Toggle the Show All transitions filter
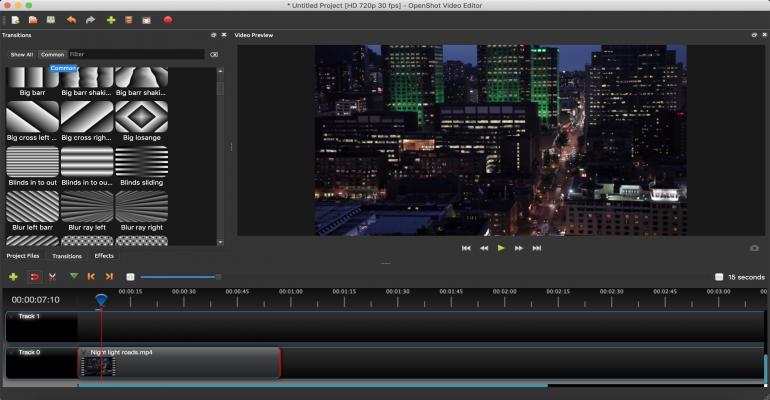 point(21,55)
